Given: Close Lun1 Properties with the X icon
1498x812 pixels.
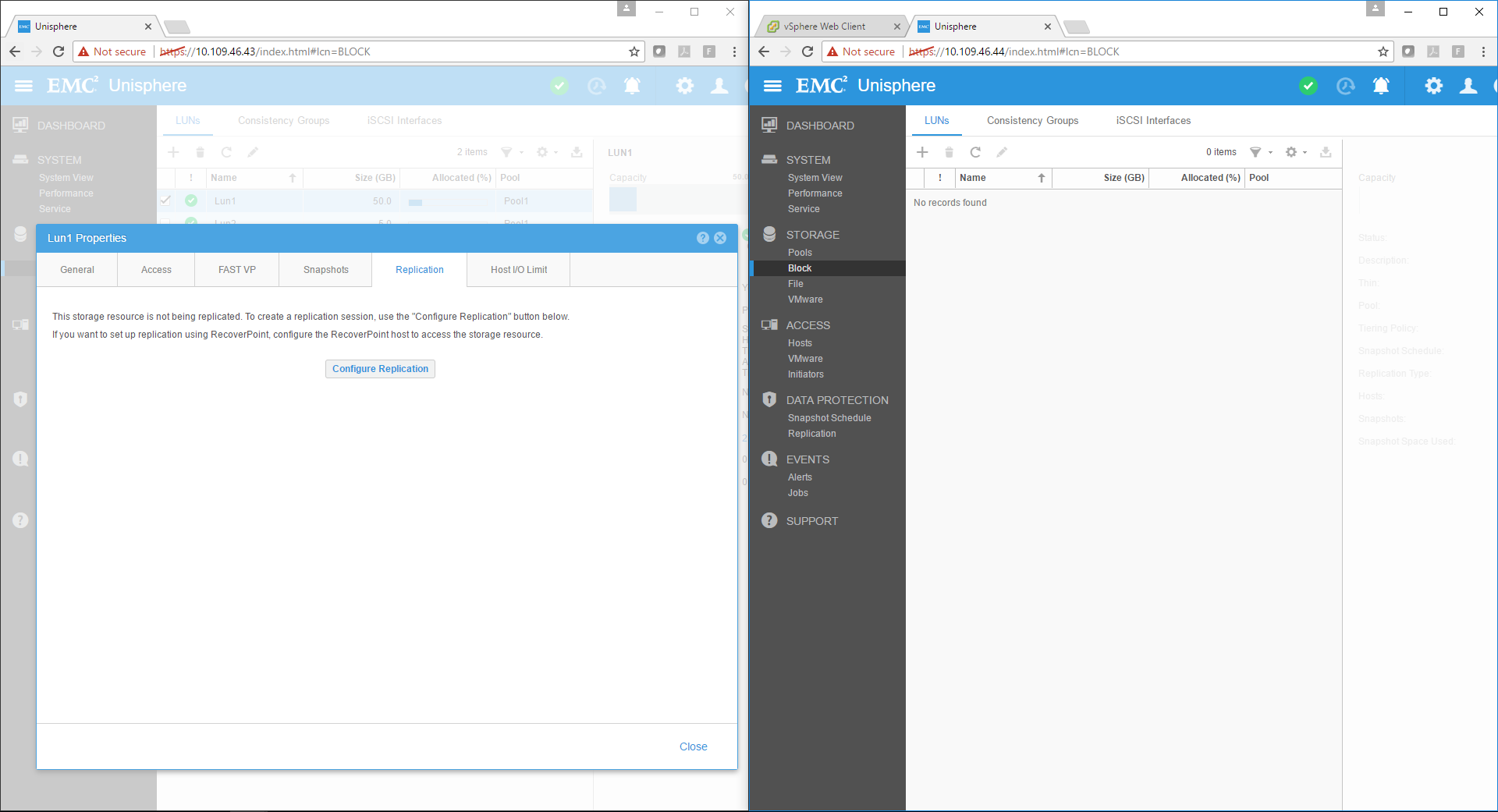Looking at the screenshot, I should [x=720, y=238].
